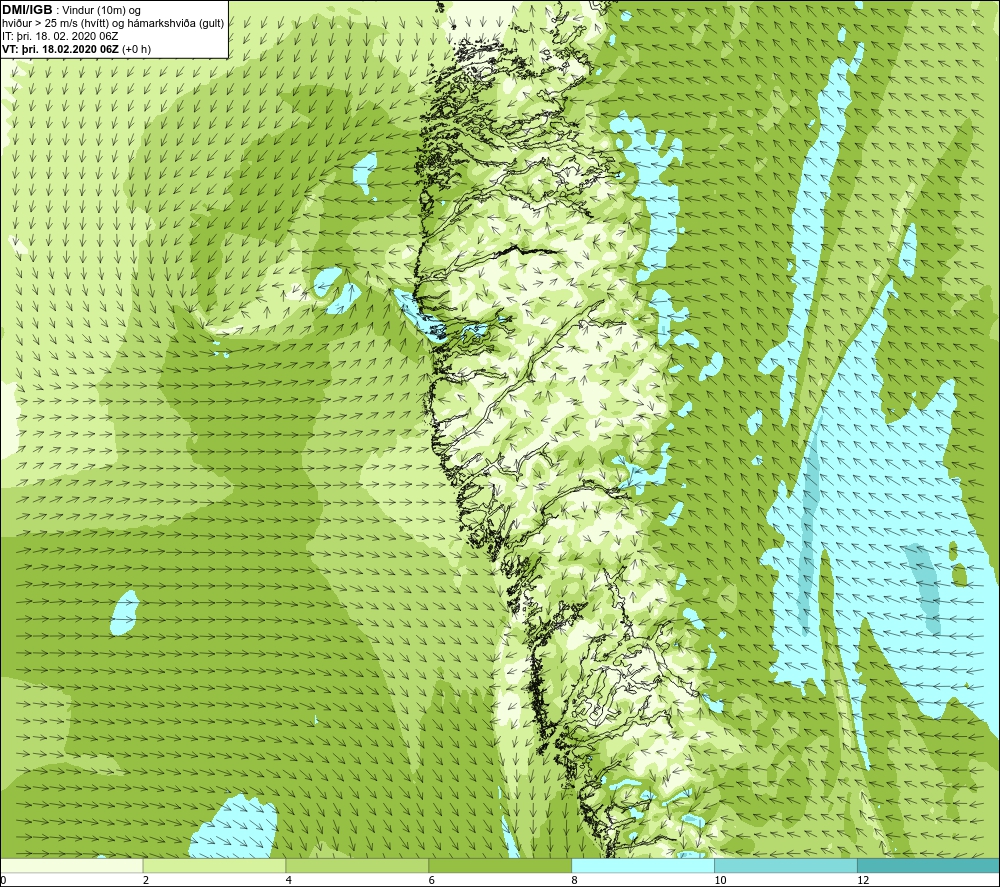Click the 'hviður > 25 m/s (hvítt)' legend line
This screenshot has height=887, width=1000.
(x=113, y=24)
